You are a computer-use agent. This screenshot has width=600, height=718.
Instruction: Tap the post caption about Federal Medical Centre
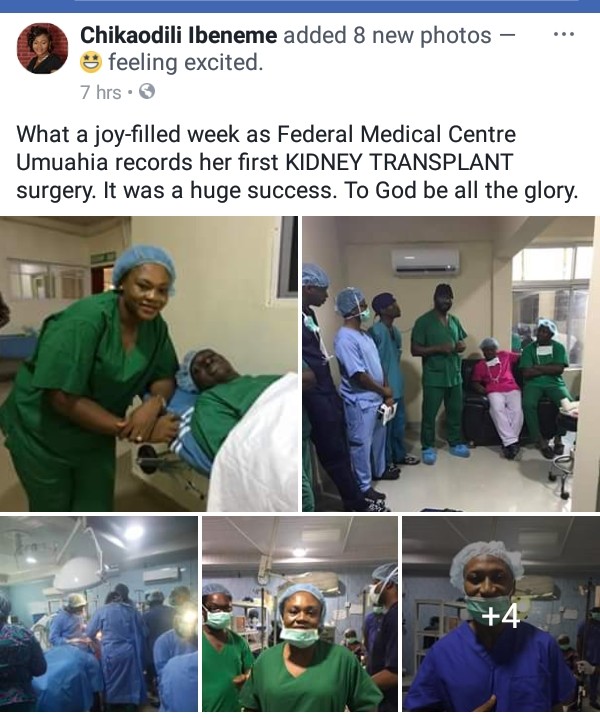tap(297, 163)
